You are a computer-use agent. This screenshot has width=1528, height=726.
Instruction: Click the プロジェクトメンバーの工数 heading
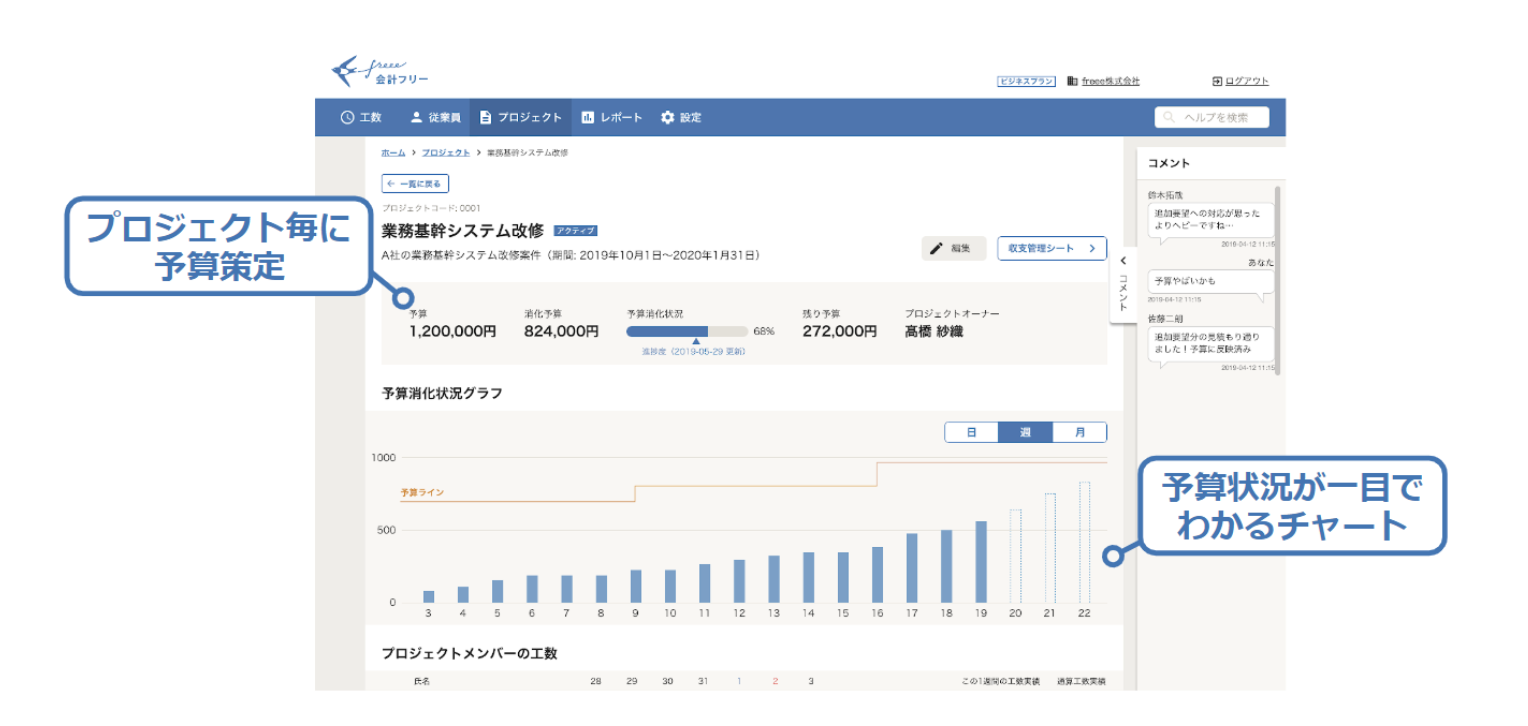tap(469, 653)
